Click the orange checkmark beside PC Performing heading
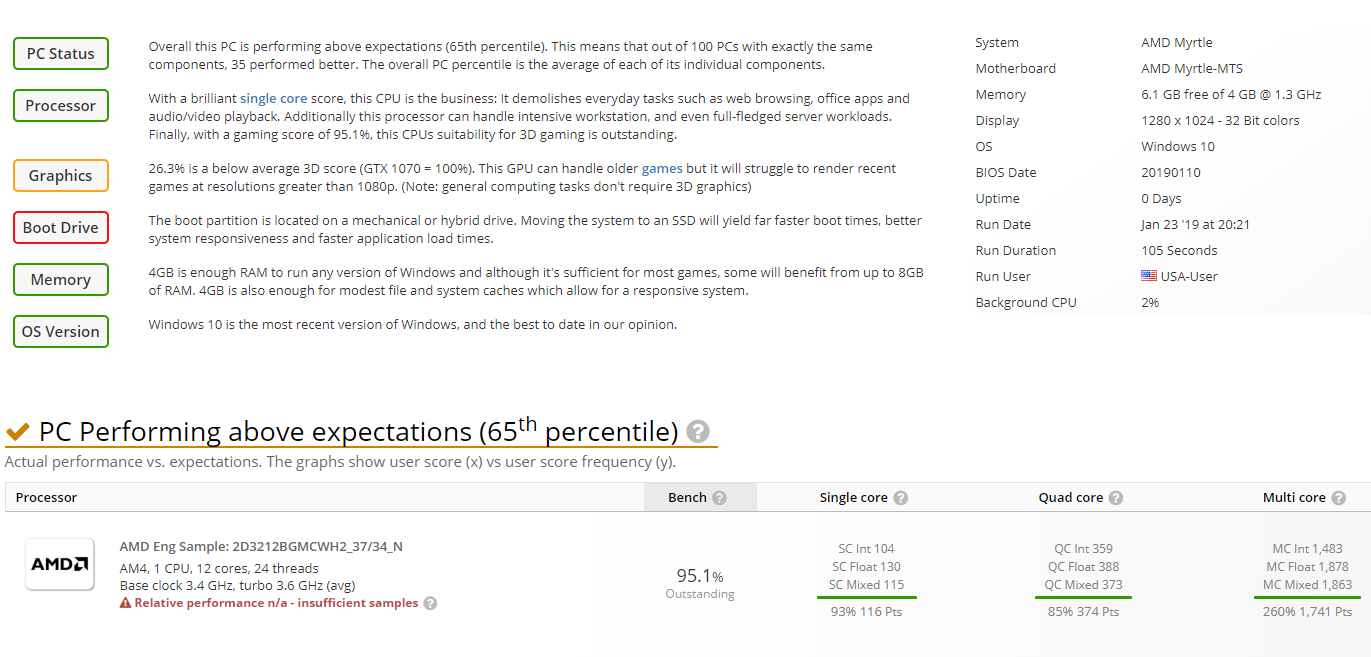This screenshot has width=1371, height=657. pos(18,432)
